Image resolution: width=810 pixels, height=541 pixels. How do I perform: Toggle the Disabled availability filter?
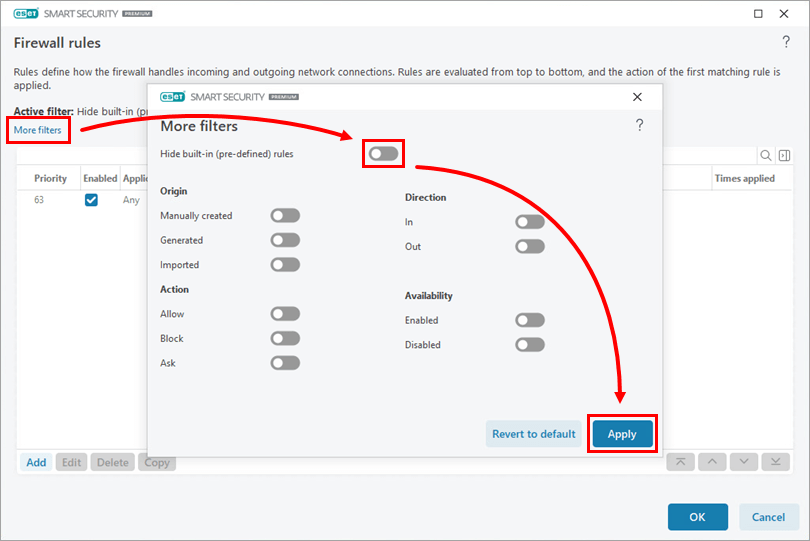coord(530,345)
